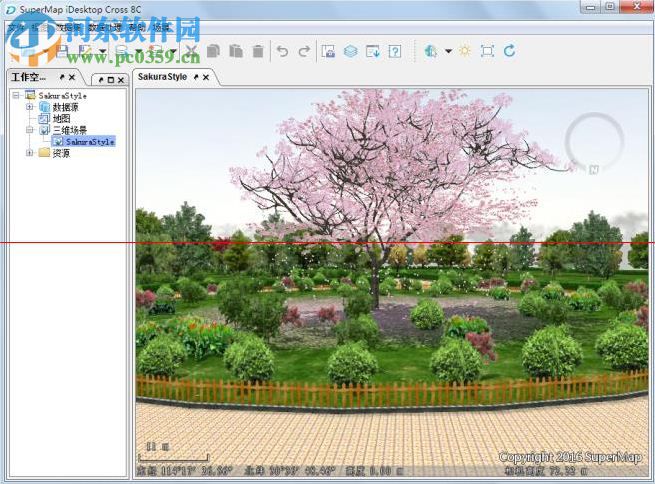Click the Save As workspace icon
The height and width of the screenshot is (484, 655).
click(85, 51)
